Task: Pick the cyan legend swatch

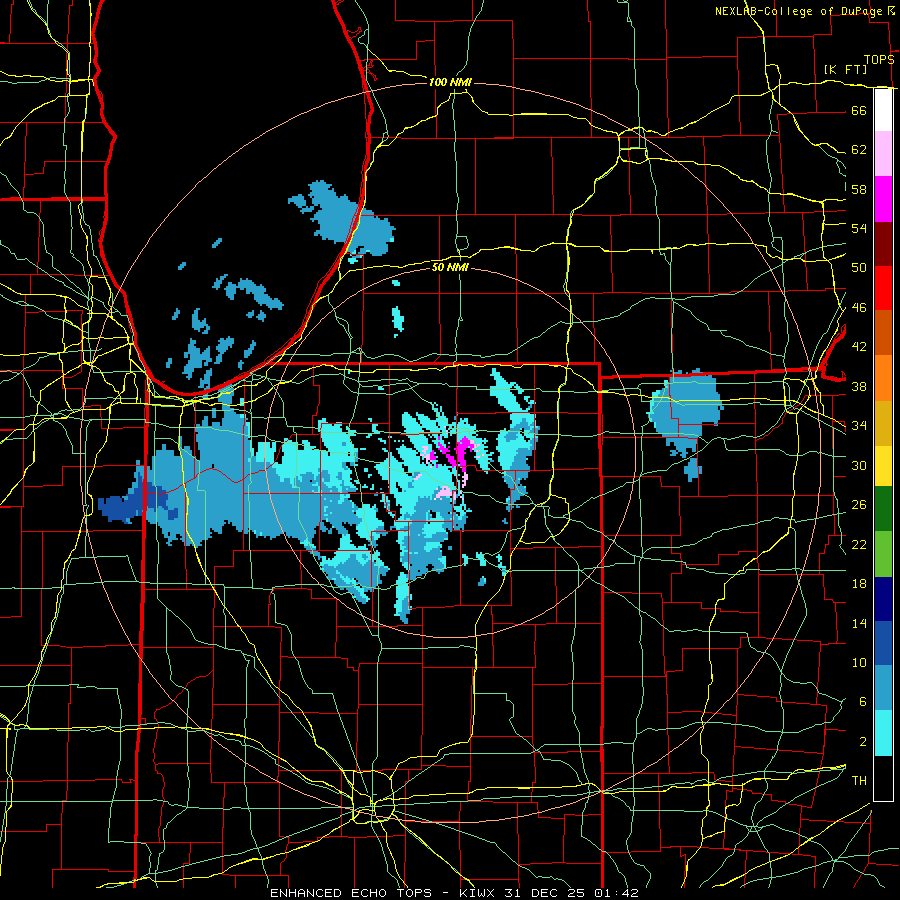Action: pos(883,733)
